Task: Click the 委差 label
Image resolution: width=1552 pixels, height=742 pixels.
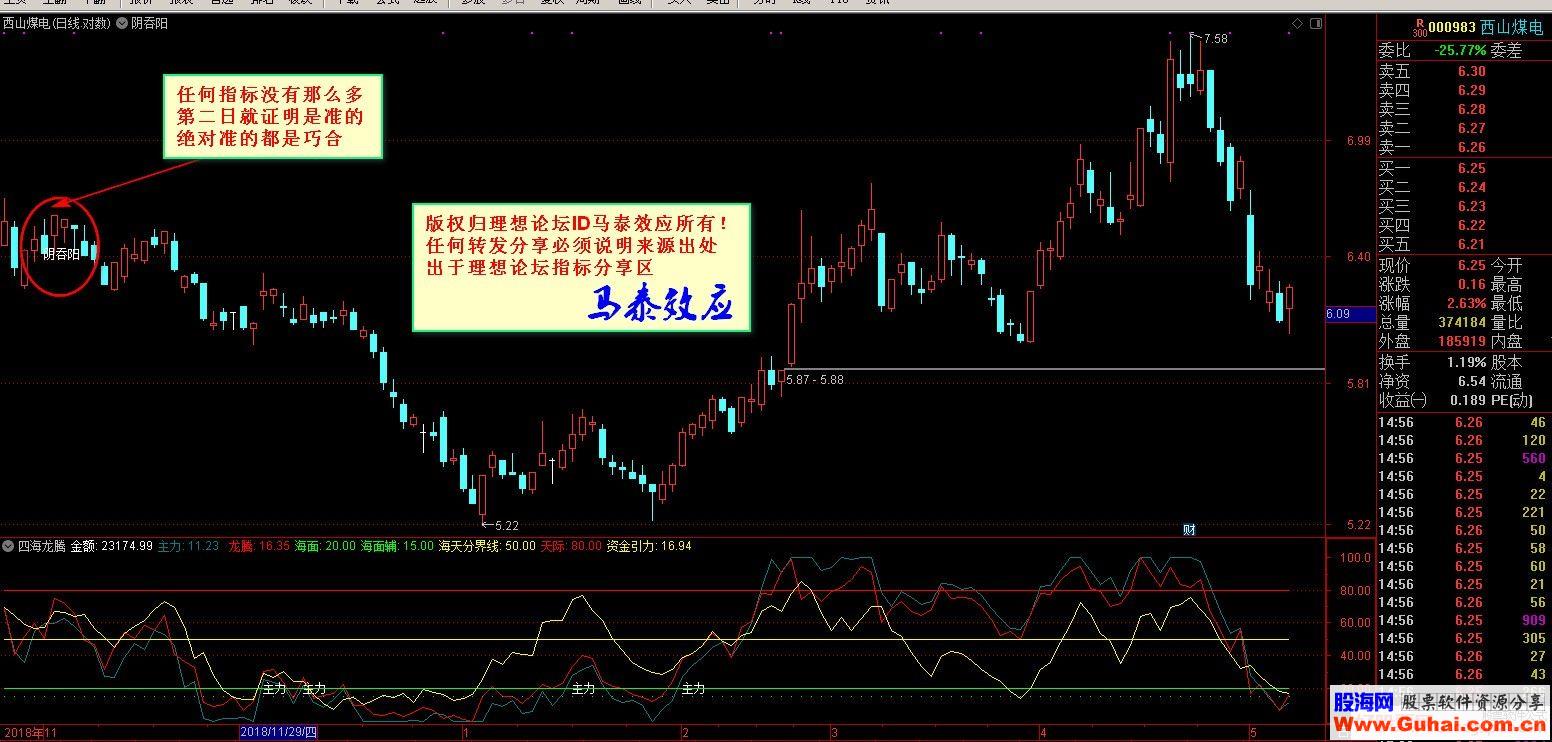Action: coord(1506,50)
